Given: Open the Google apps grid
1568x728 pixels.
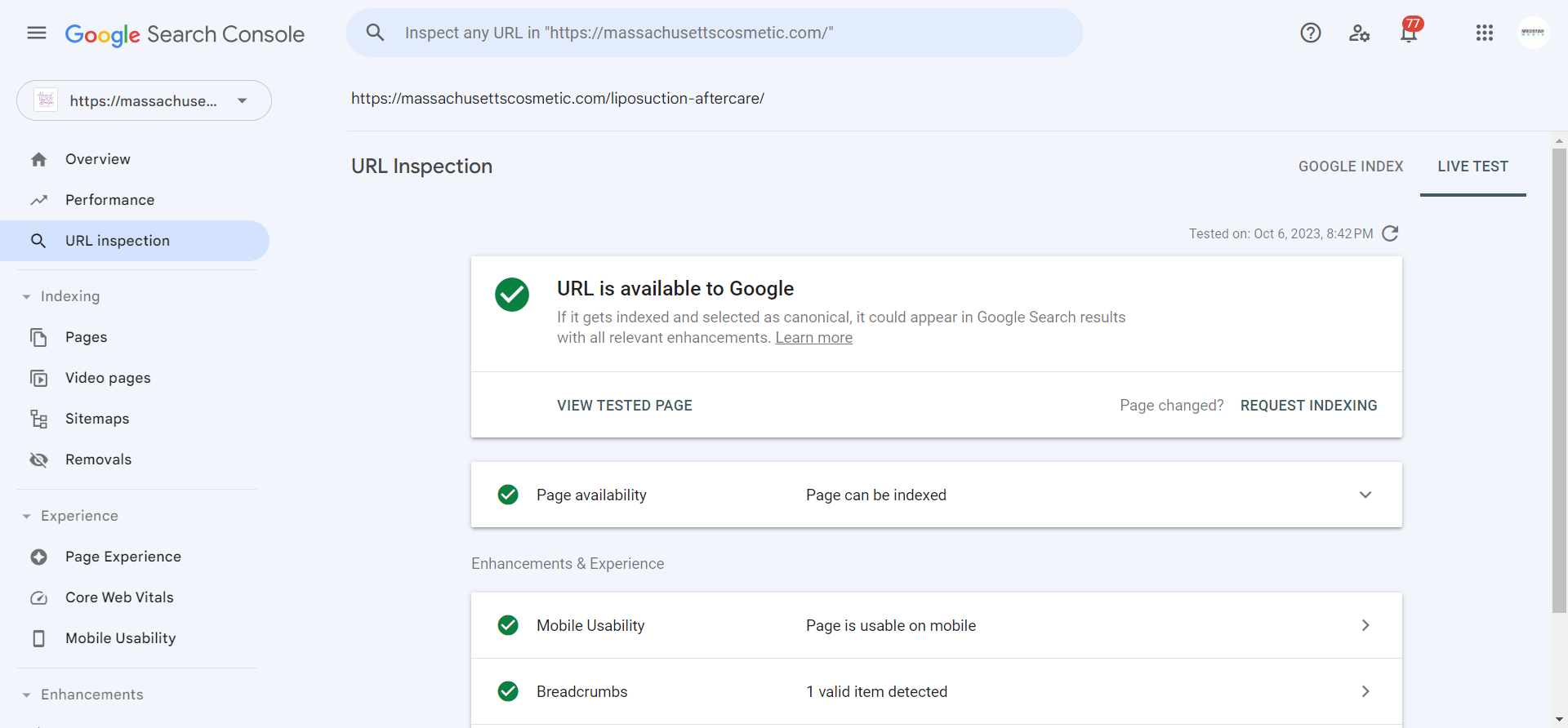Looking at the screenshot, I should 1485,33.
